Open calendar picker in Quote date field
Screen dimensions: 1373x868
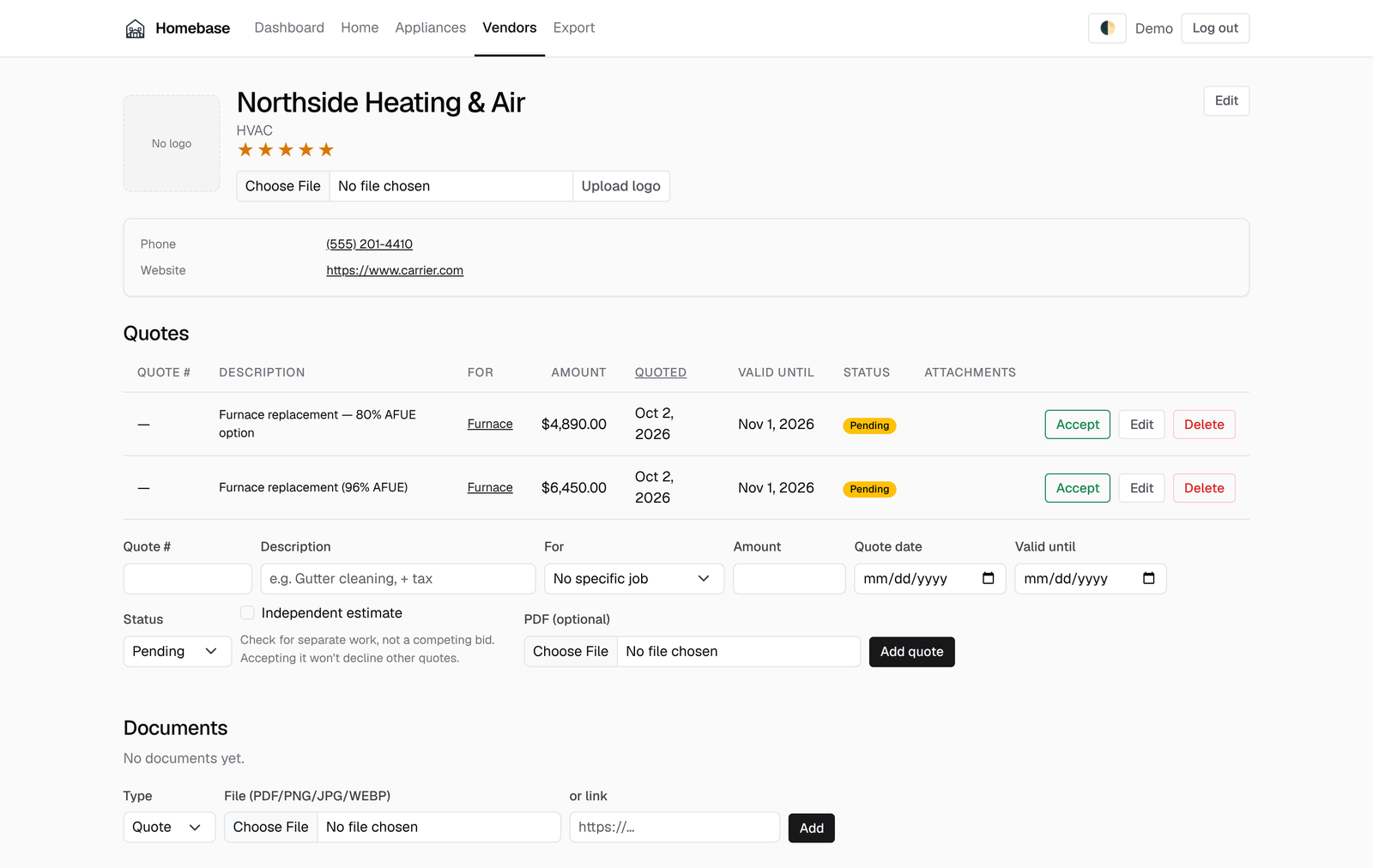[988, 578]
